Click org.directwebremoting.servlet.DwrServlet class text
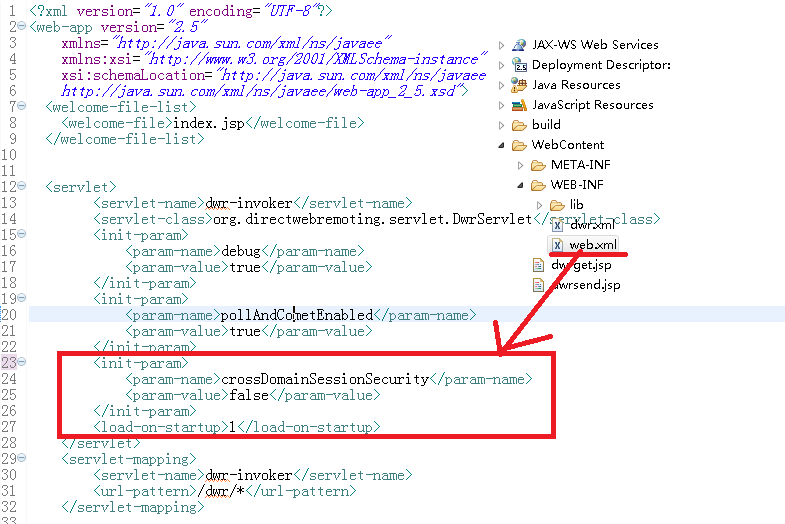The width and height of the screenshot is (785, 524). click(x=372, y=219)
